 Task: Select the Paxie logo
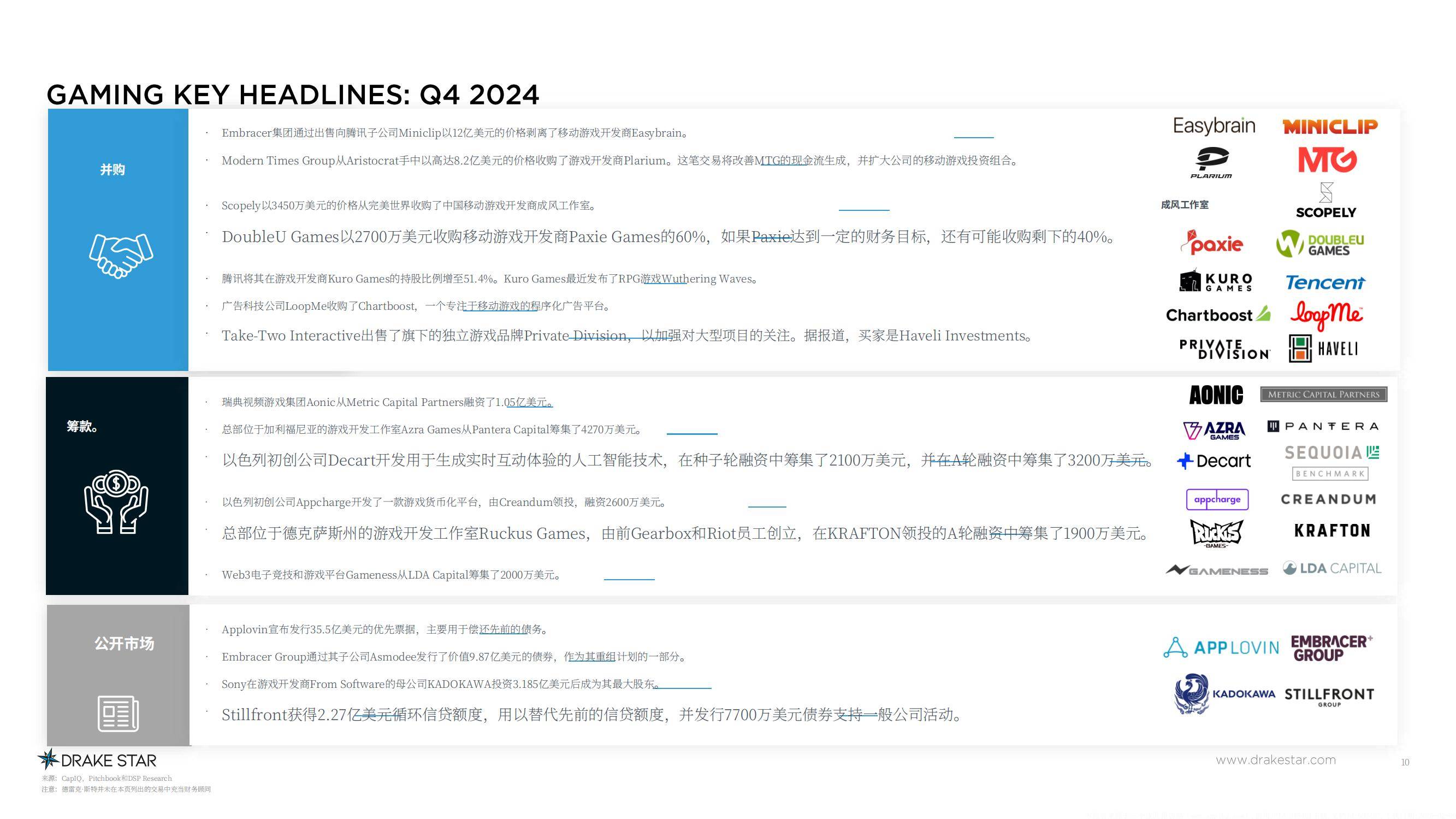tap(1212, 243)
